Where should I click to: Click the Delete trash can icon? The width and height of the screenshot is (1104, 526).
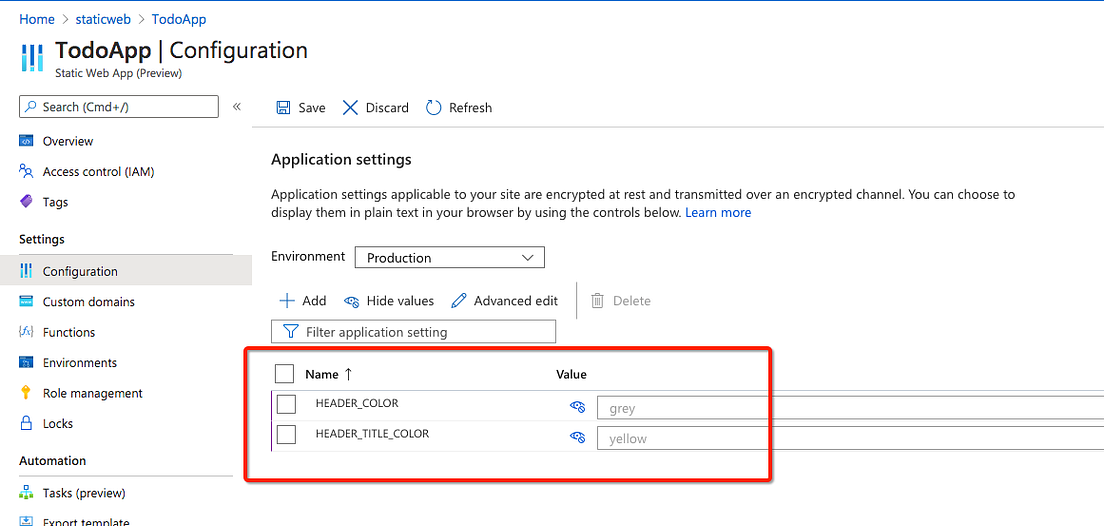[598, 301]
